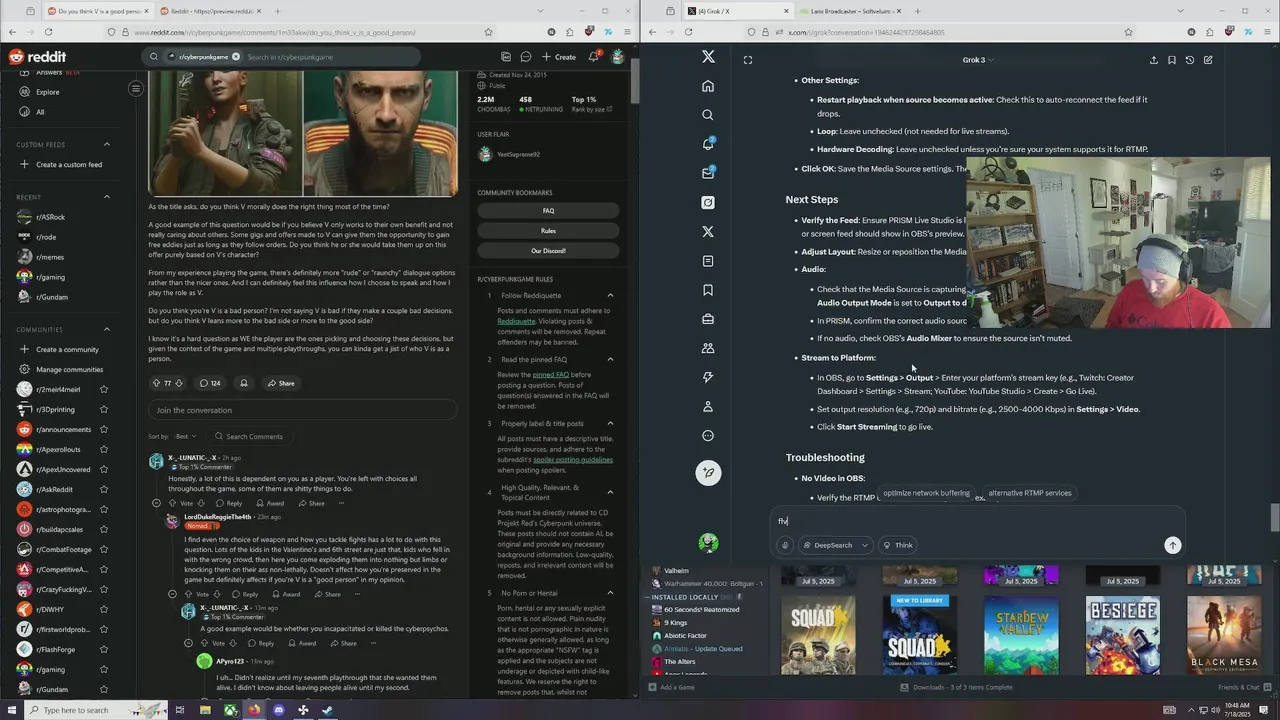Open X Explore search icon
Viewport: 1280px width, 720px height.
pyautogui.click(x=708, y=115)
